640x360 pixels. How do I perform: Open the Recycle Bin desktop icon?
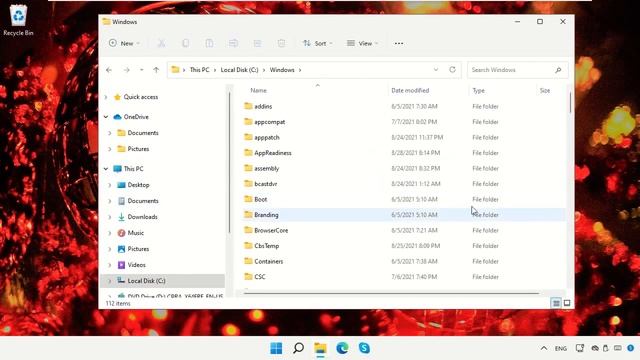18,20
